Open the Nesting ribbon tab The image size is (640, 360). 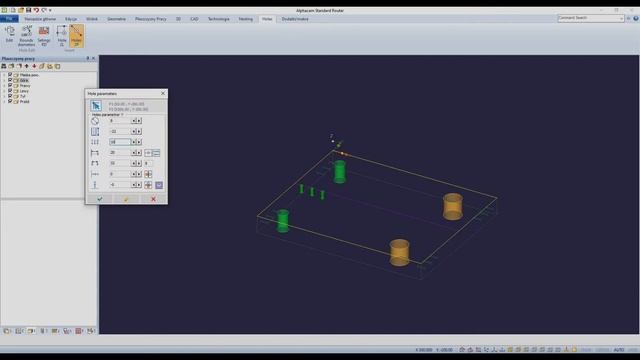pyautogui.click(x=246, y=19)
